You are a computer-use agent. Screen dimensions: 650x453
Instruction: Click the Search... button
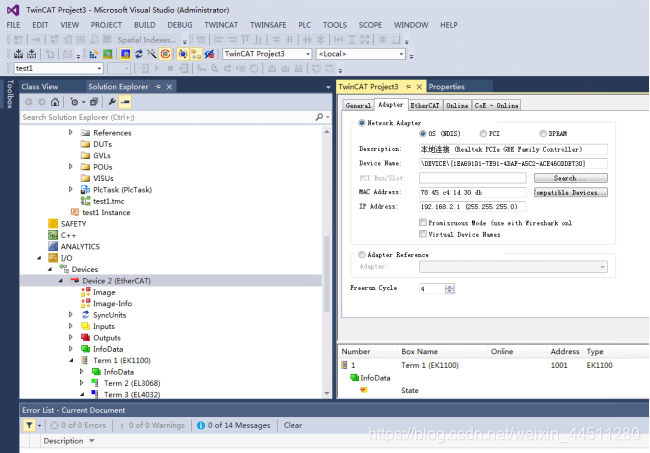(x=571, y=178)
